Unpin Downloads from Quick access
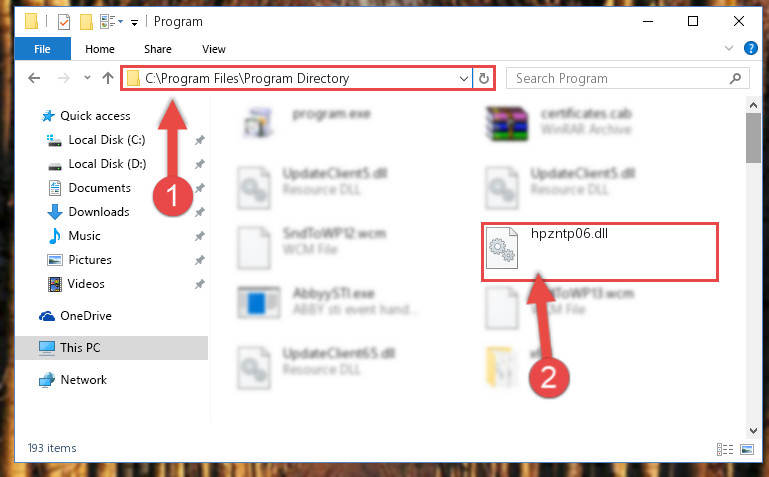The width and height of the screenshot is (769, 477). 200,212
